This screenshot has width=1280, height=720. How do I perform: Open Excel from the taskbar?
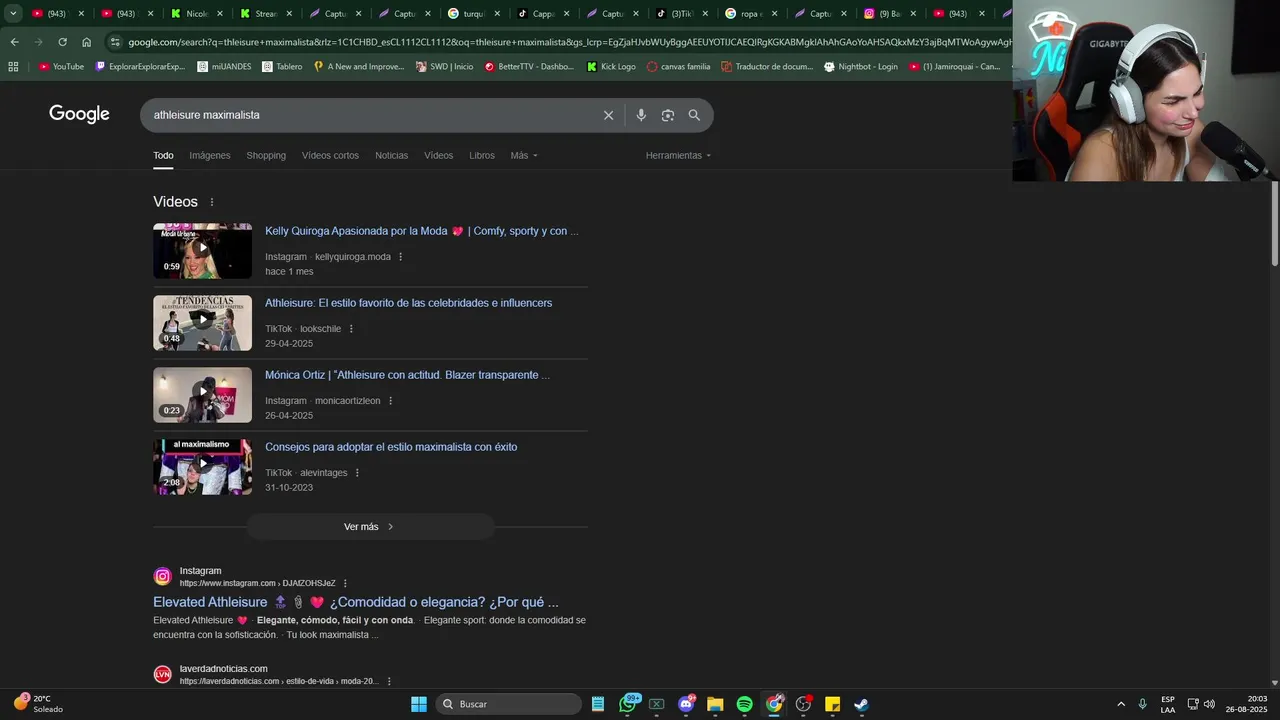pos(657,704)
